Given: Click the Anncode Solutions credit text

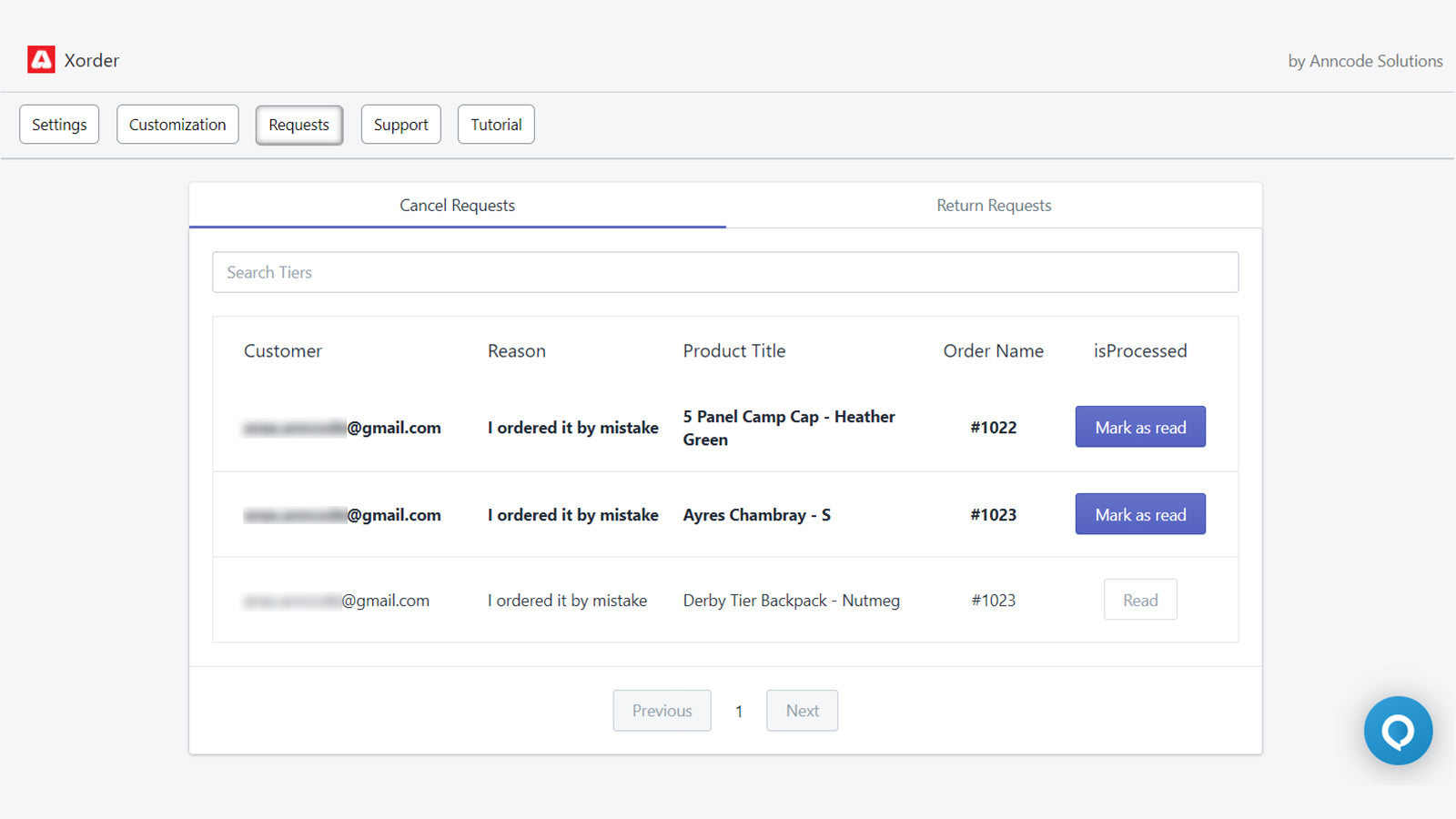Looking at the screenshot, I should pyautogui.click(x=1363, y=61).
